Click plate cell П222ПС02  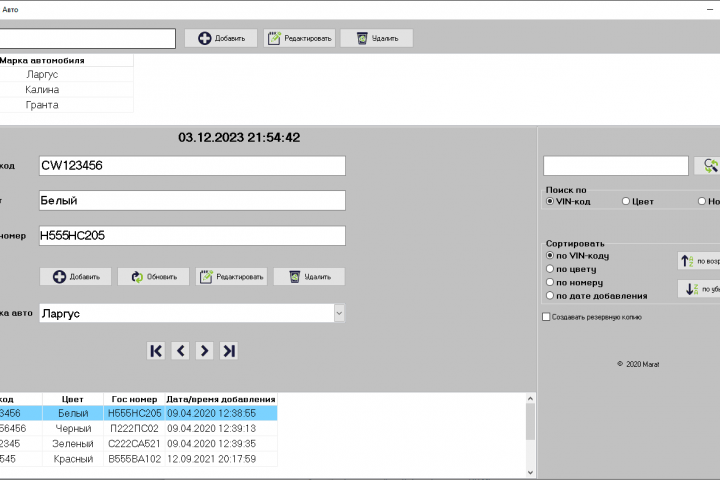tap(134, 428)
